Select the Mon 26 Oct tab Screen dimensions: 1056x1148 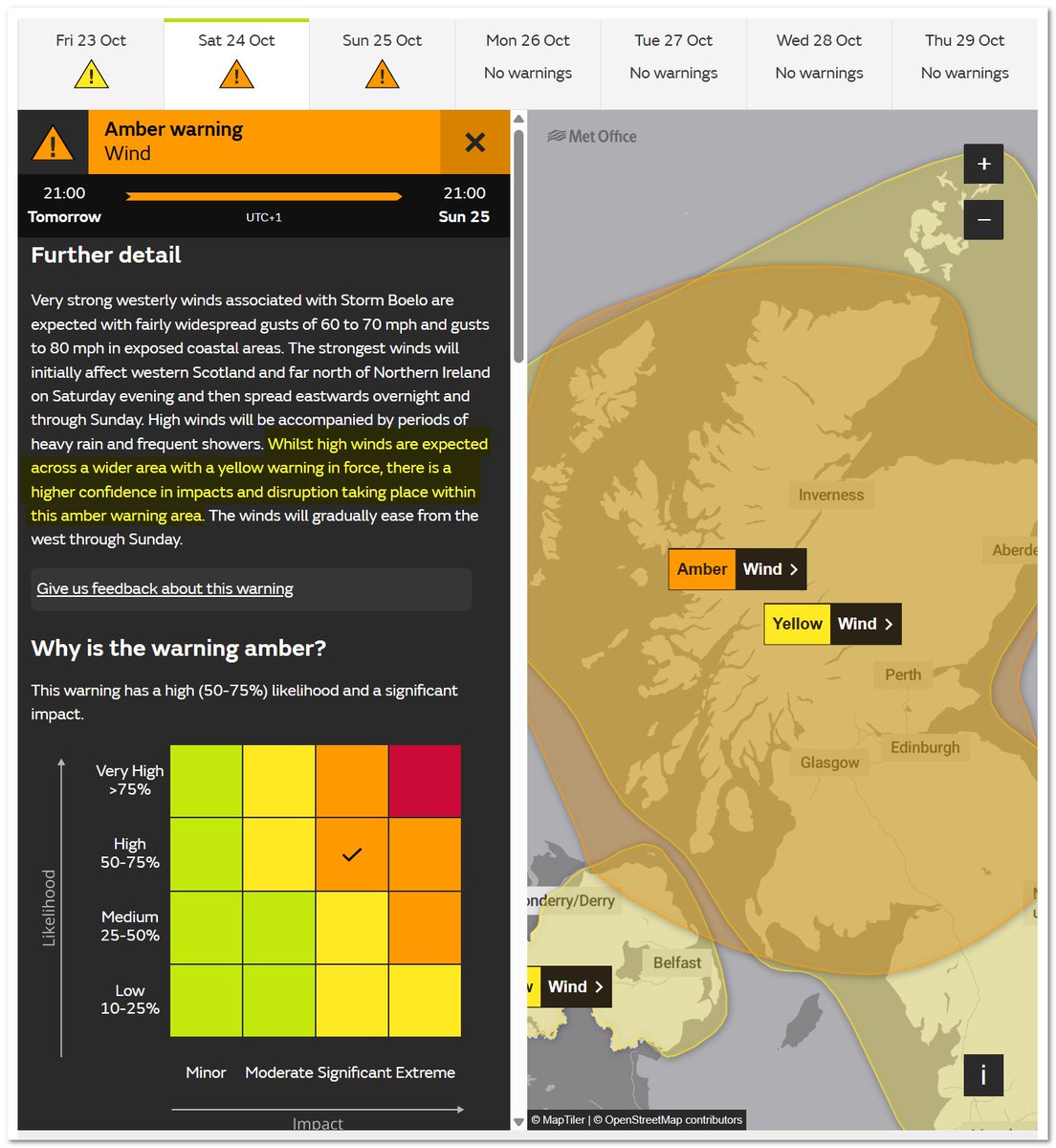click(x=528, y=64)
